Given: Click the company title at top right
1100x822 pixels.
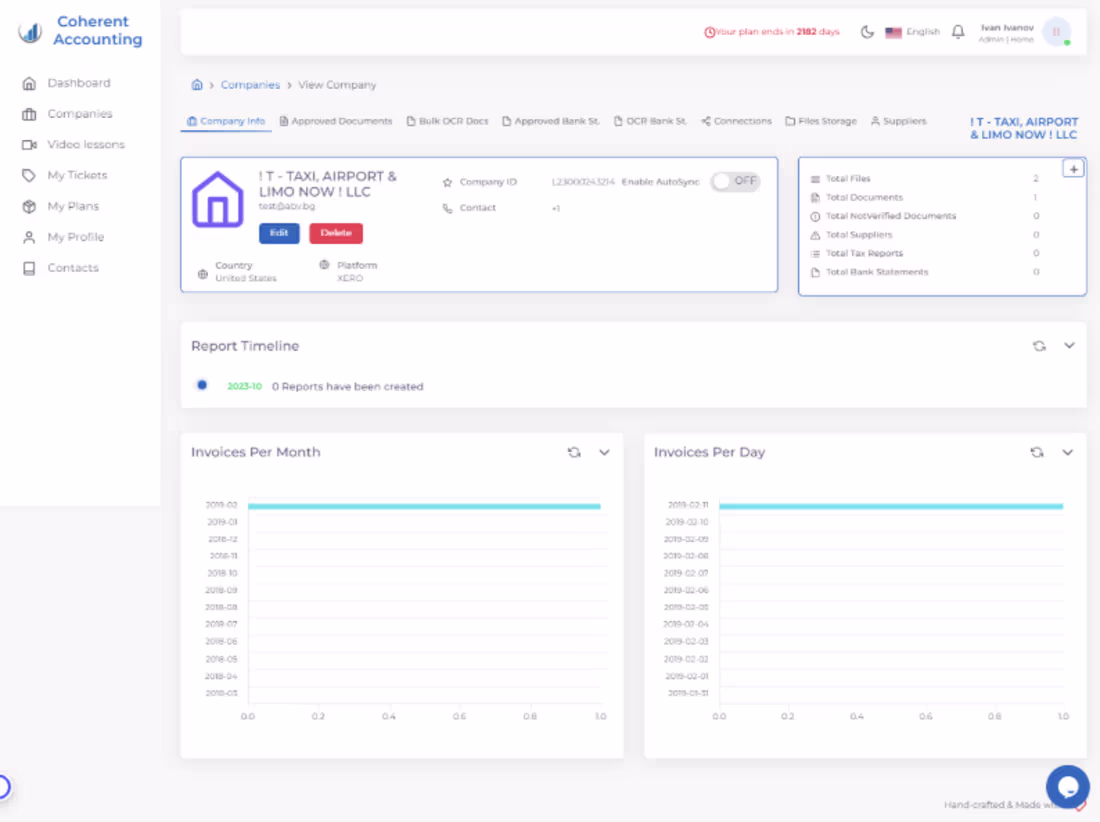Looking at the screenshot, I should (1024, 128).
